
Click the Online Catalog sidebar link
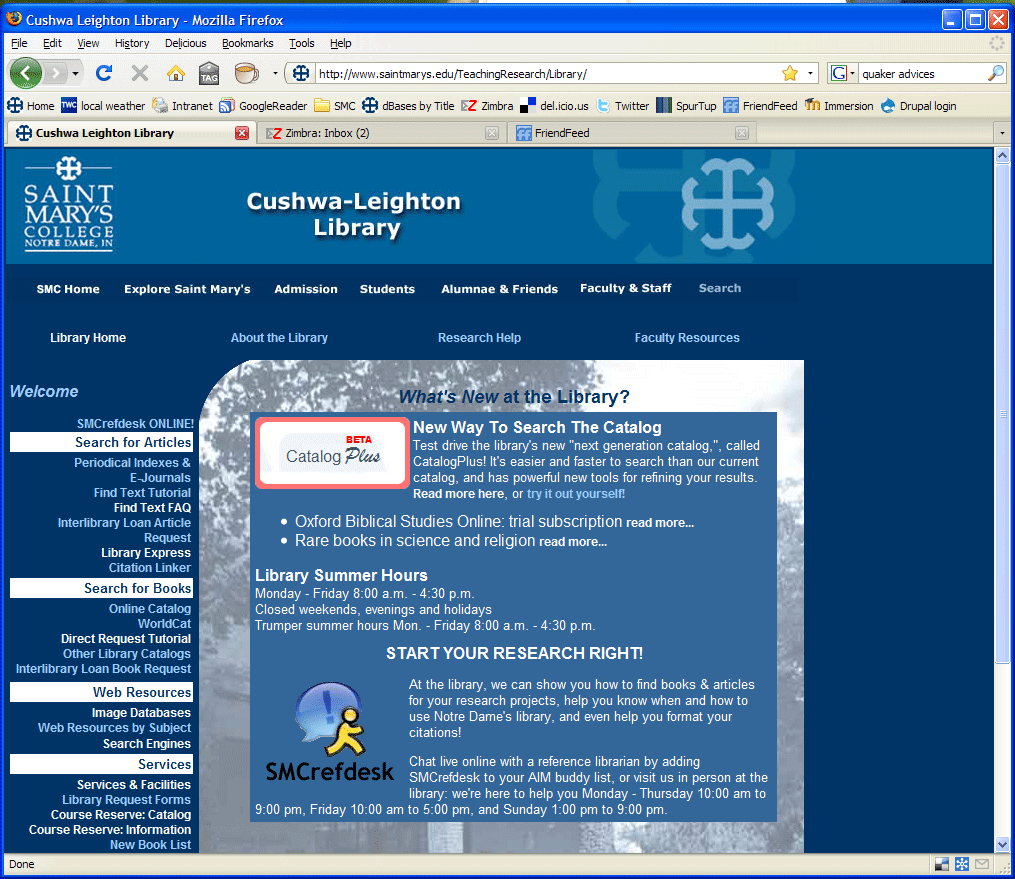(x=150, y=609)
